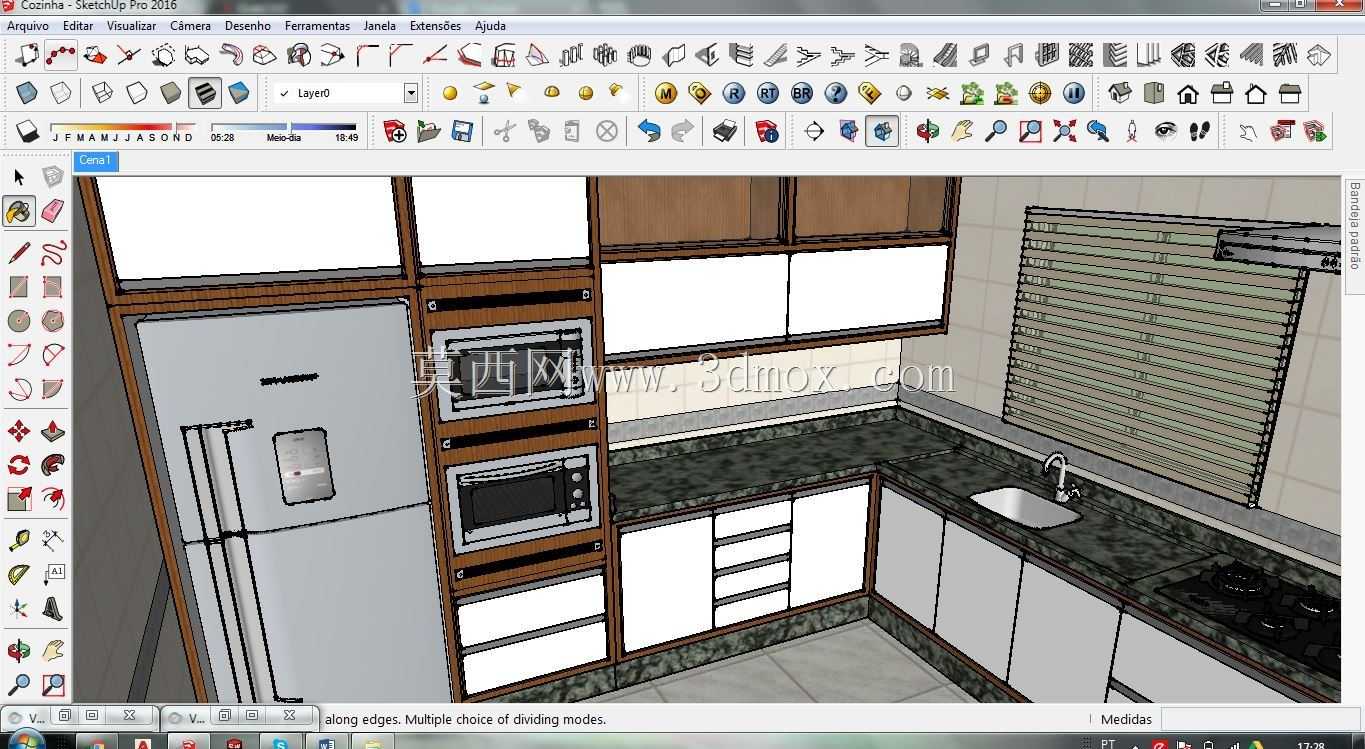Open the Ajuda menu

click(490, 26)
